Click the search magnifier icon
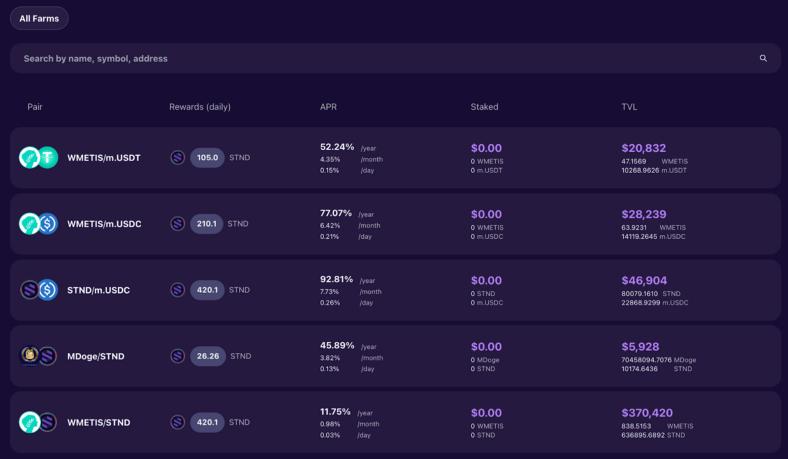 click(763, 58)
